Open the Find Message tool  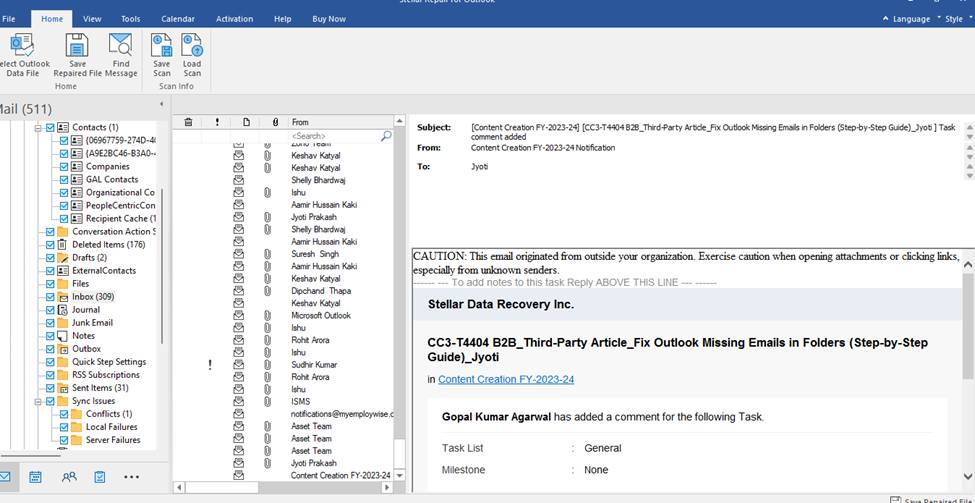coord(121,45)
